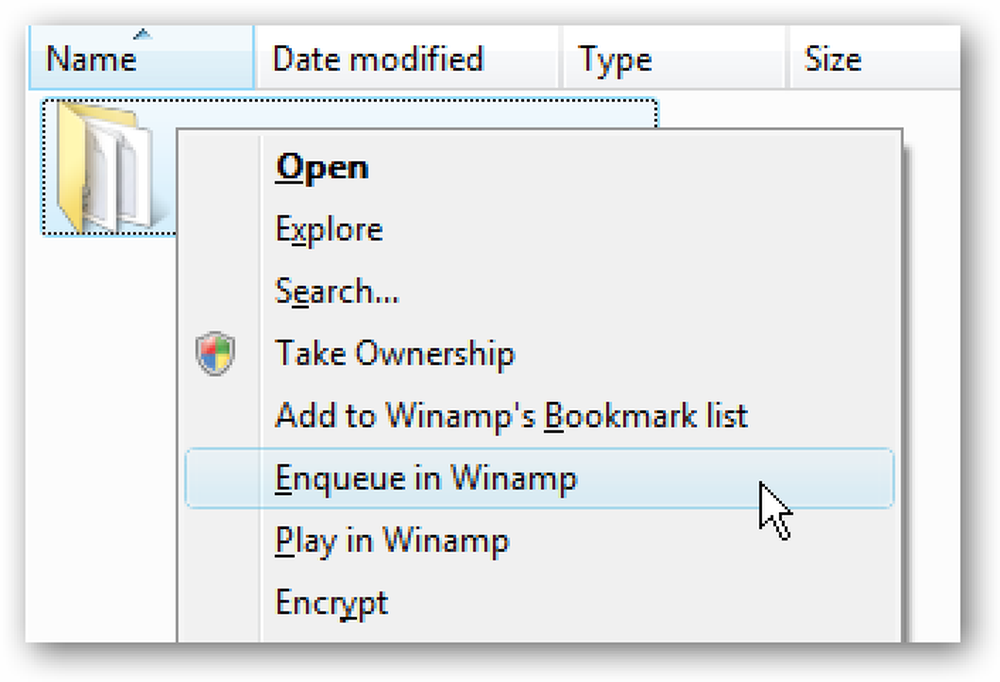Select Explore in the context menu
This screenshot has height=682, width=1000.
tap(539, 230)
